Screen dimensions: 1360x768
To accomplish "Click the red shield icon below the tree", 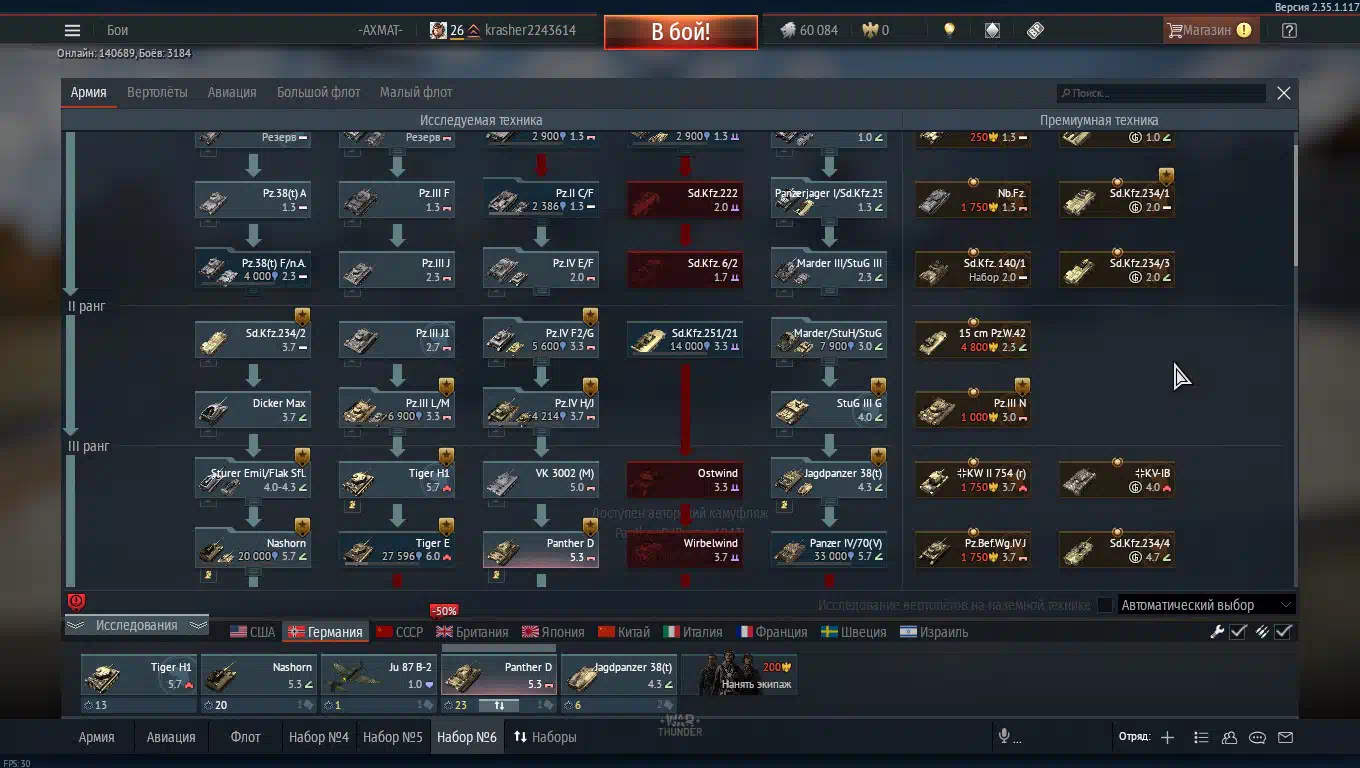I will click(x=76, y=602).
